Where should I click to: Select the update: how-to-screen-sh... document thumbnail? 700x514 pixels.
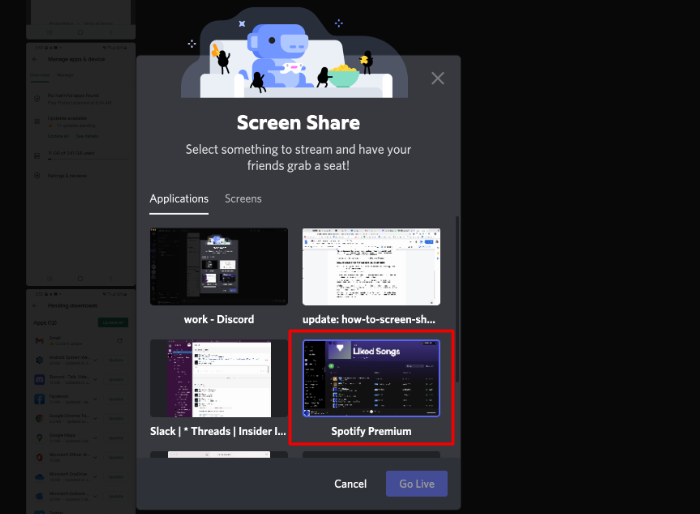tap(371, 267)
